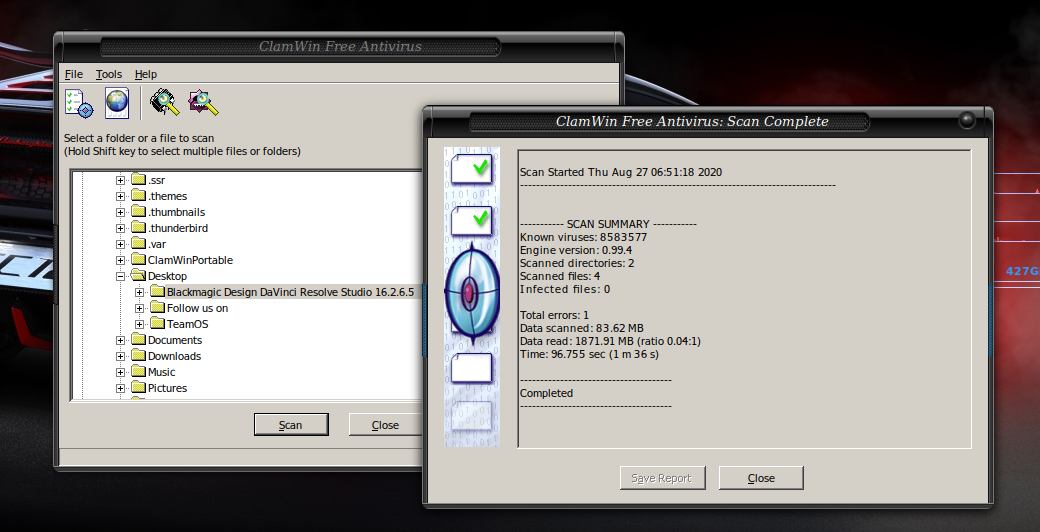Collapse the Desktop tree node
This screenshot has height=532, width=1040.
pos(120,276)
